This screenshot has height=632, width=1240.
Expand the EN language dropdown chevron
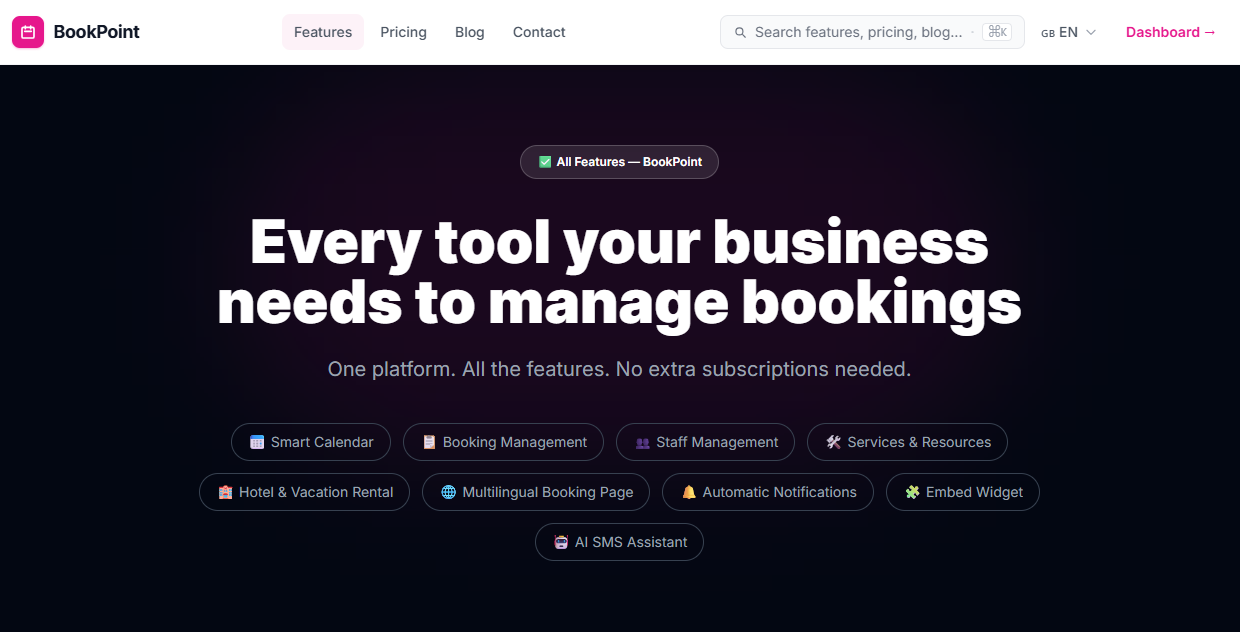pyautogui.click(x=1091, y=32)
